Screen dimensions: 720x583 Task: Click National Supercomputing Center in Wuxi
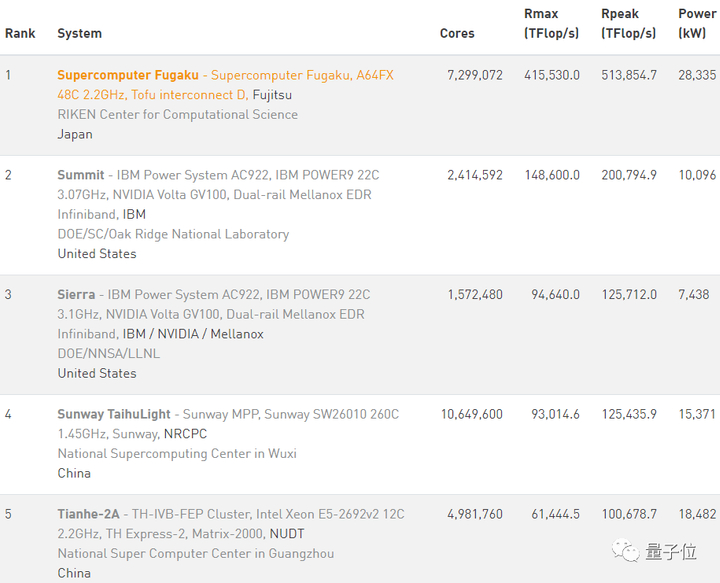[177, 453]
